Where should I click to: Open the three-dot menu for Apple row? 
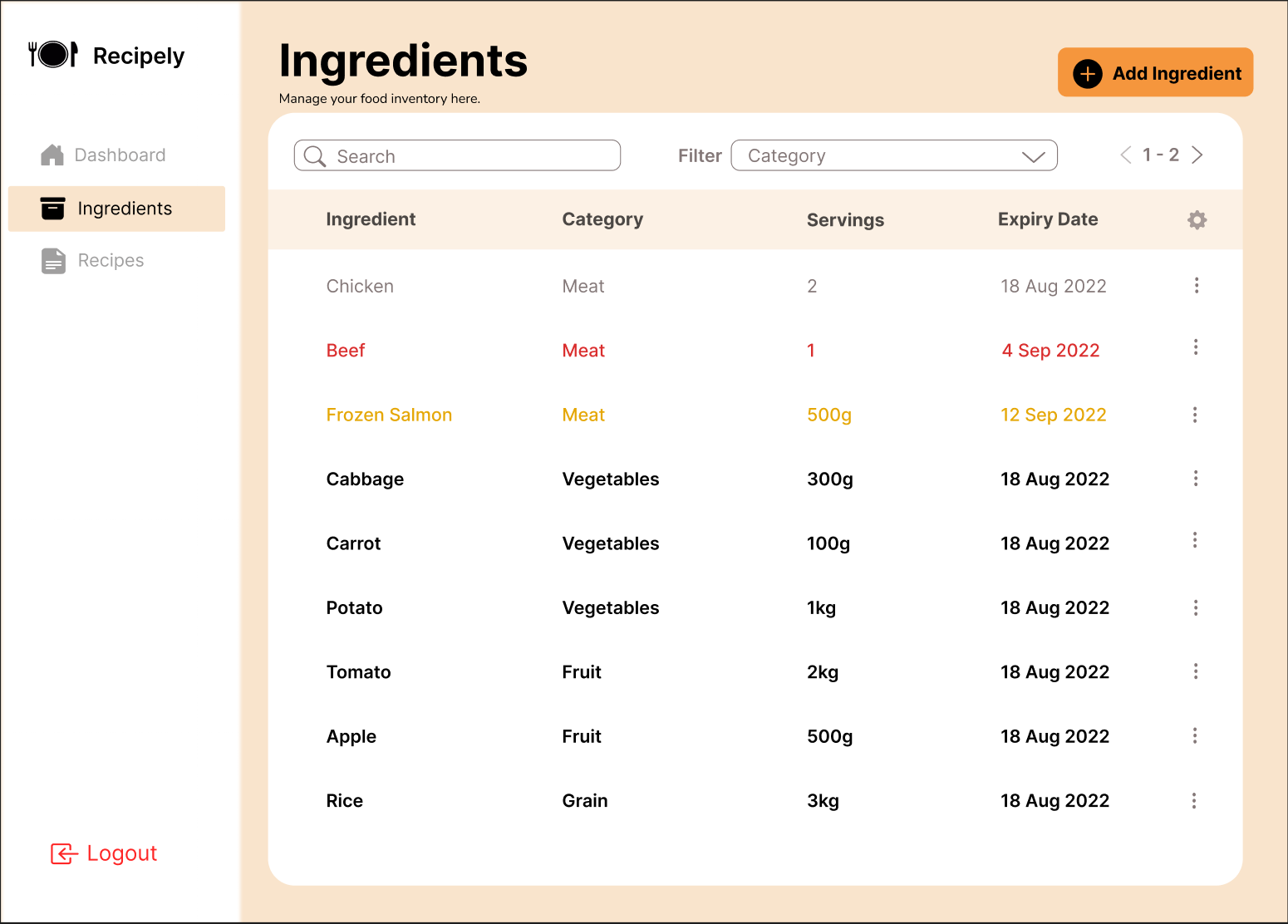click(x=1195, y=735)
